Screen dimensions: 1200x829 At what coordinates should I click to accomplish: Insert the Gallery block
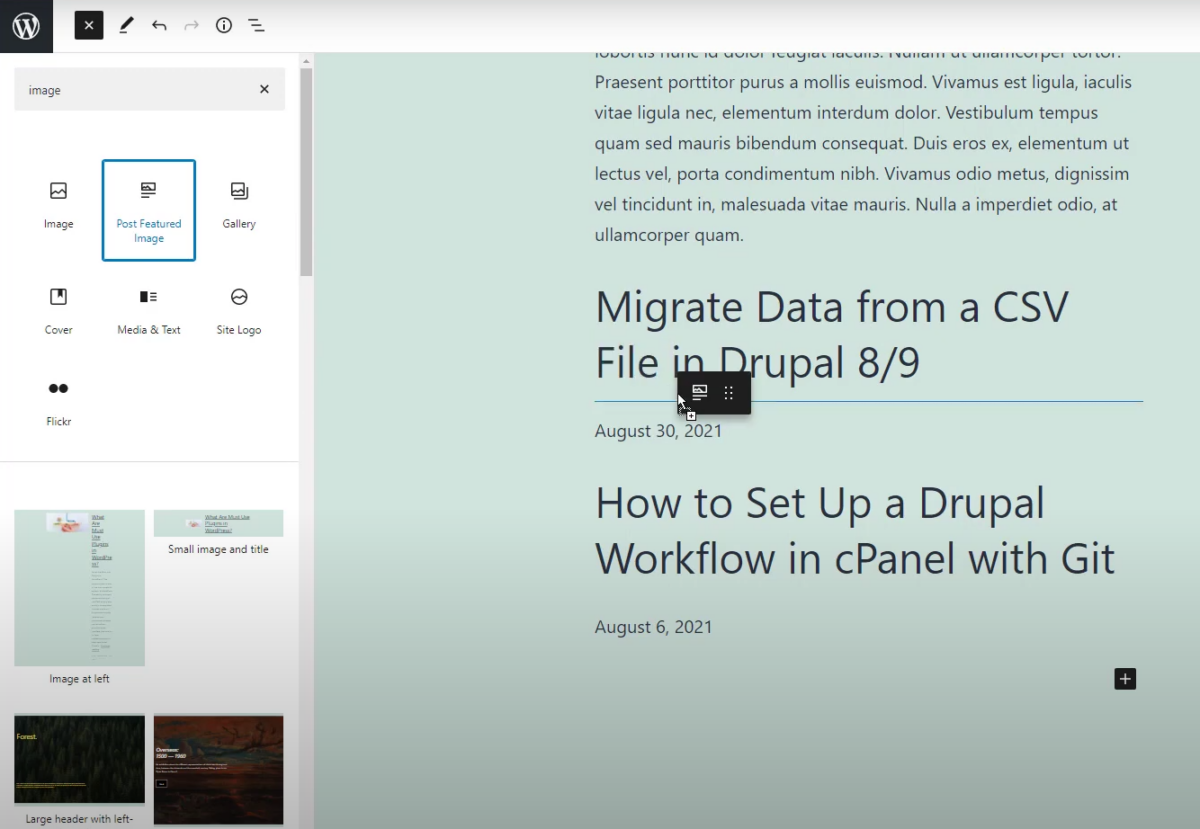tap(239, 209)
